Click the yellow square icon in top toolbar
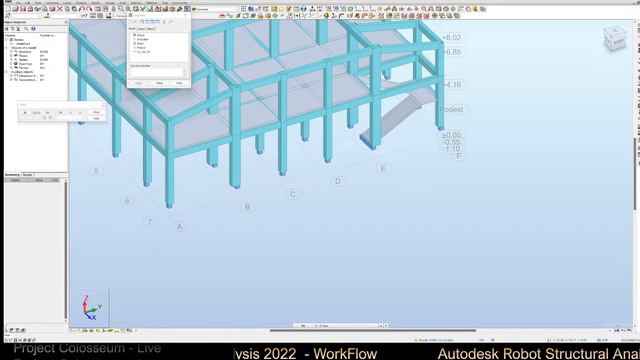 click(274, 9)
